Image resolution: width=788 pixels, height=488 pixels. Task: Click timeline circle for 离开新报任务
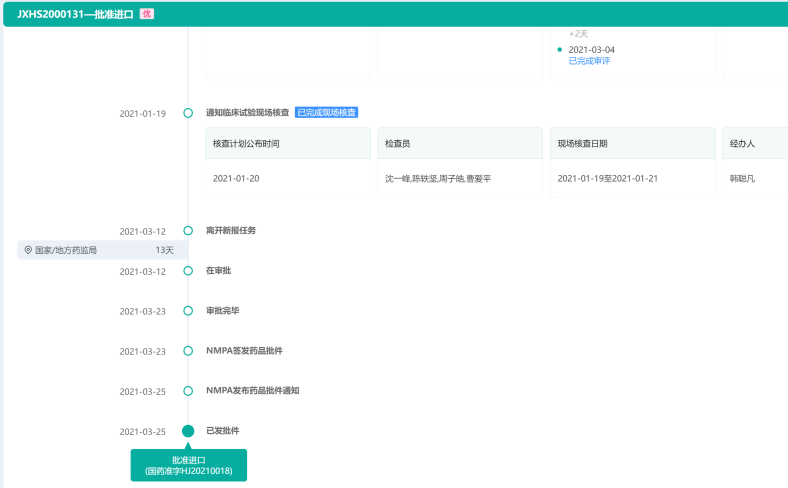(x=188, y=231)
